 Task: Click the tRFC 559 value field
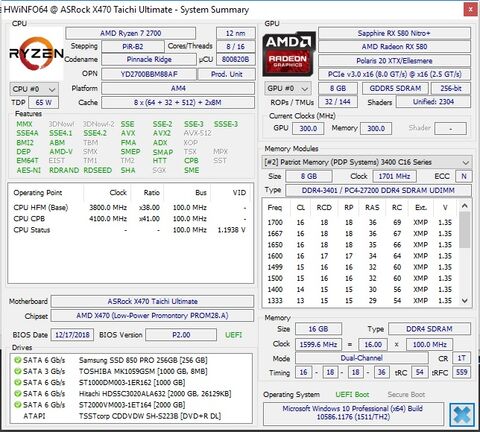coord(461,372)
